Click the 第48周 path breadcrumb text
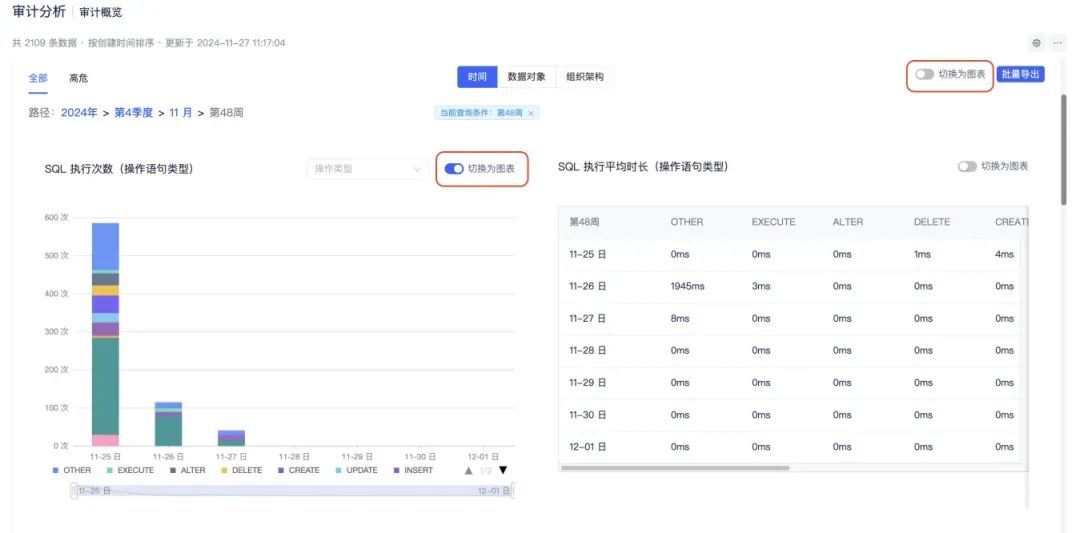 (x=226, y=113)
